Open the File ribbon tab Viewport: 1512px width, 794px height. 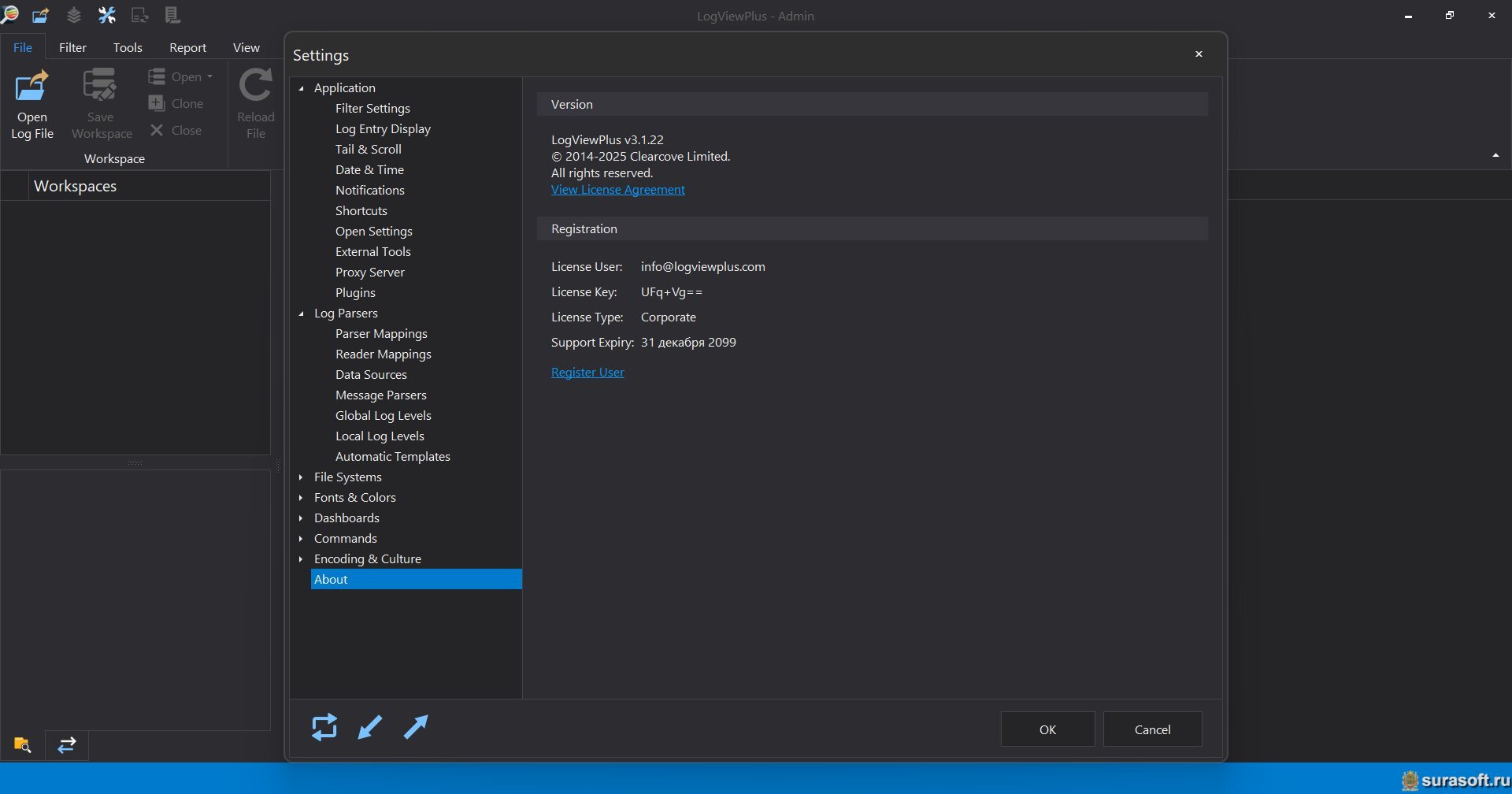pyautogui.click(x=23, y=47)
